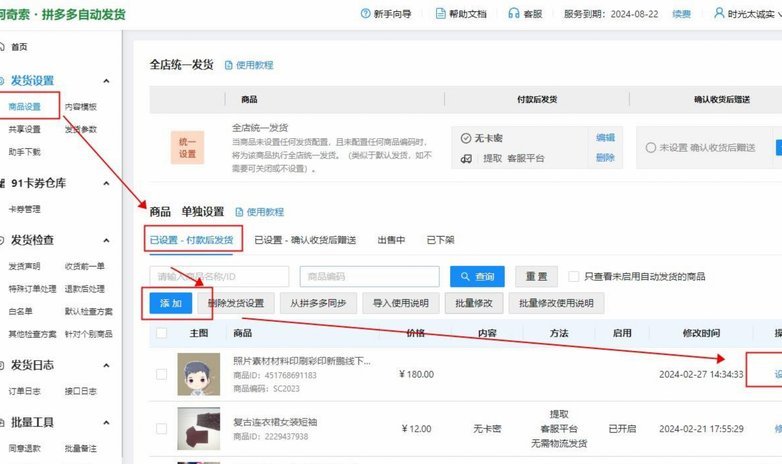The width and height of the screenshot is (782, 464).
Task: Focus the 商品编码 input field
Action: (x=370, y=276)
